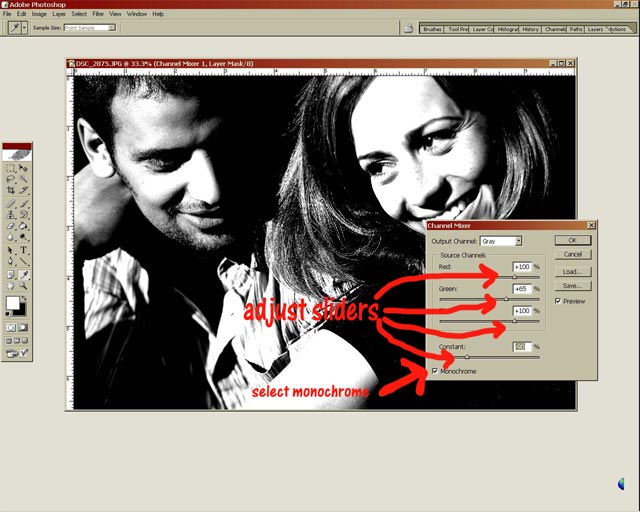Click the Load... button

point(573,272)
